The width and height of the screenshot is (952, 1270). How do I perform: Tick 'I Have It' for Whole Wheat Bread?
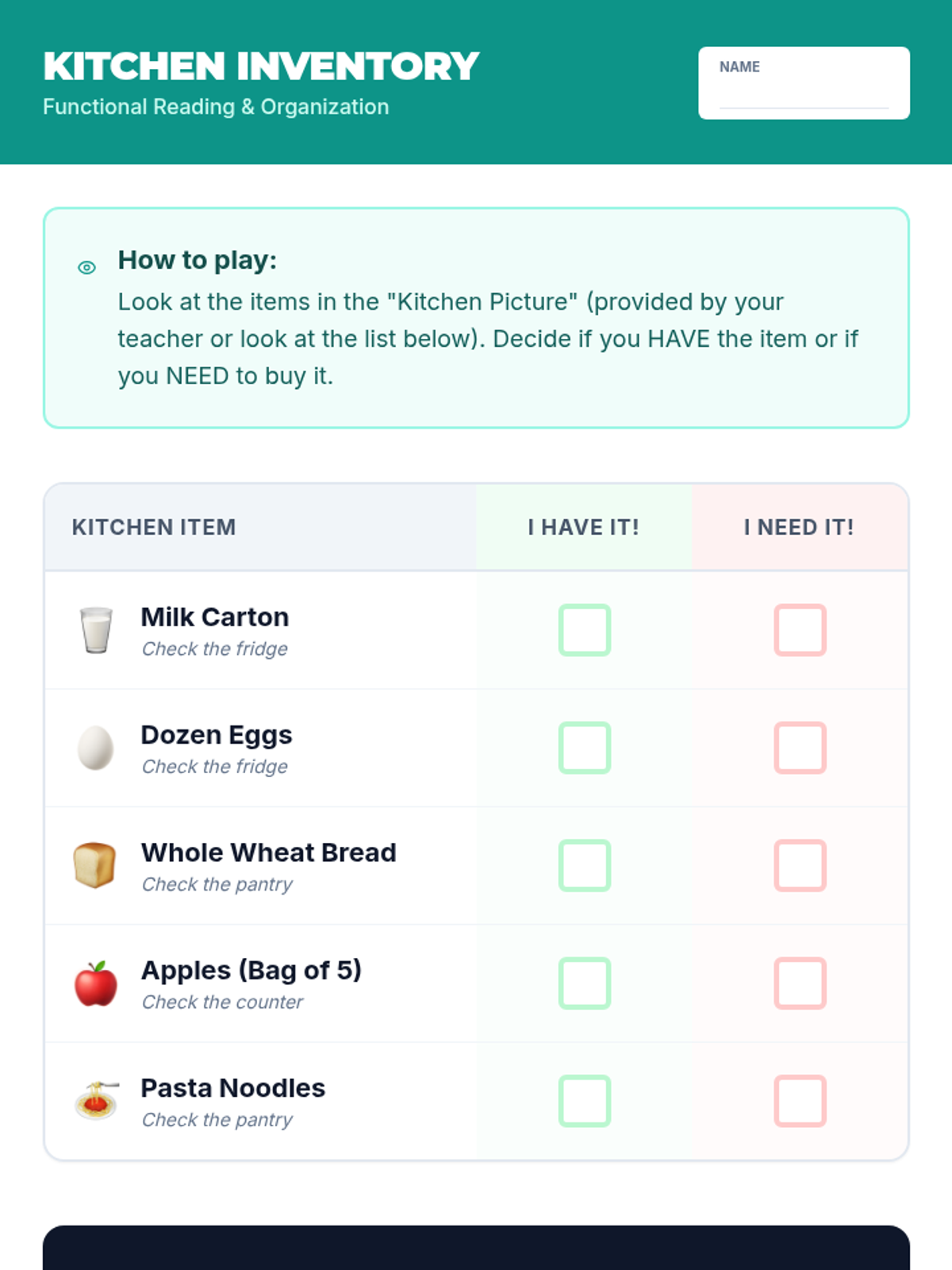585,865
